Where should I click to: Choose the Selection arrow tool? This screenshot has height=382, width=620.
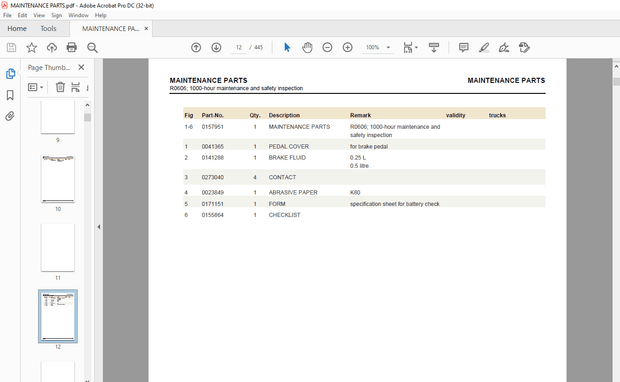pos(287,47)
